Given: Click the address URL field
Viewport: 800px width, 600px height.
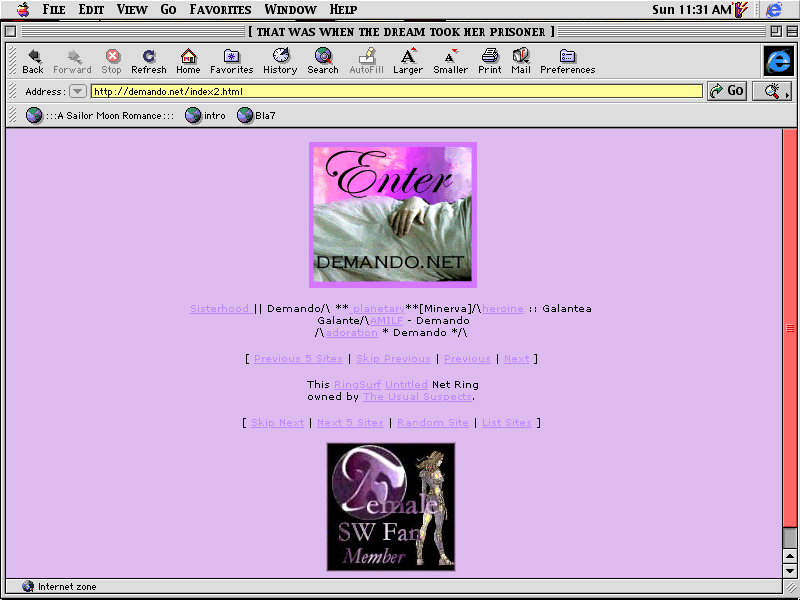Looking at the screenshot, I should pos(395,91).
